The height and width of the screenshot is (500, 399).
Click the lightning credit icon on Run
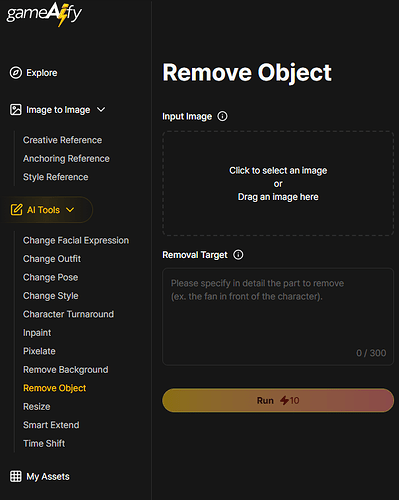284,400
